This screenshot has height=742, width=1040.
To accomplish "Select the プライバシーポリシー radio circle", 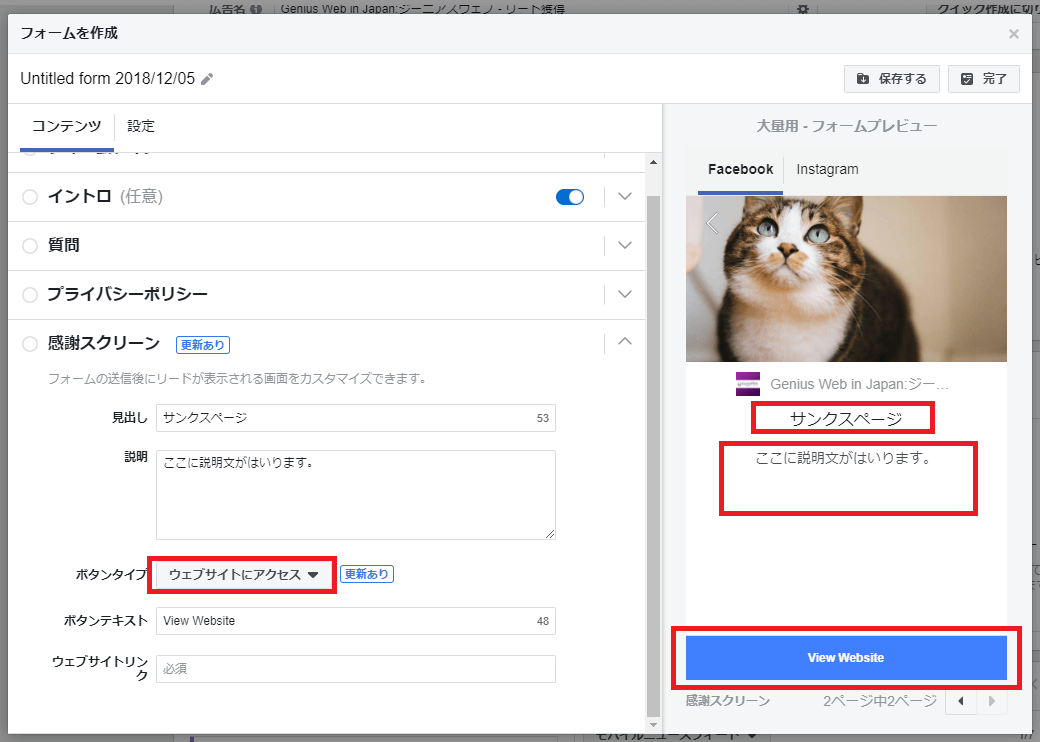I will tap(30, 295).
